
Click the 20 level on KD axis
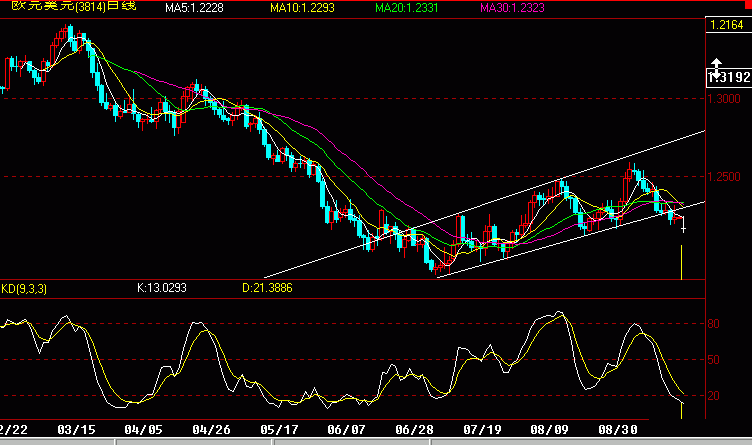(x=714, y=396)
